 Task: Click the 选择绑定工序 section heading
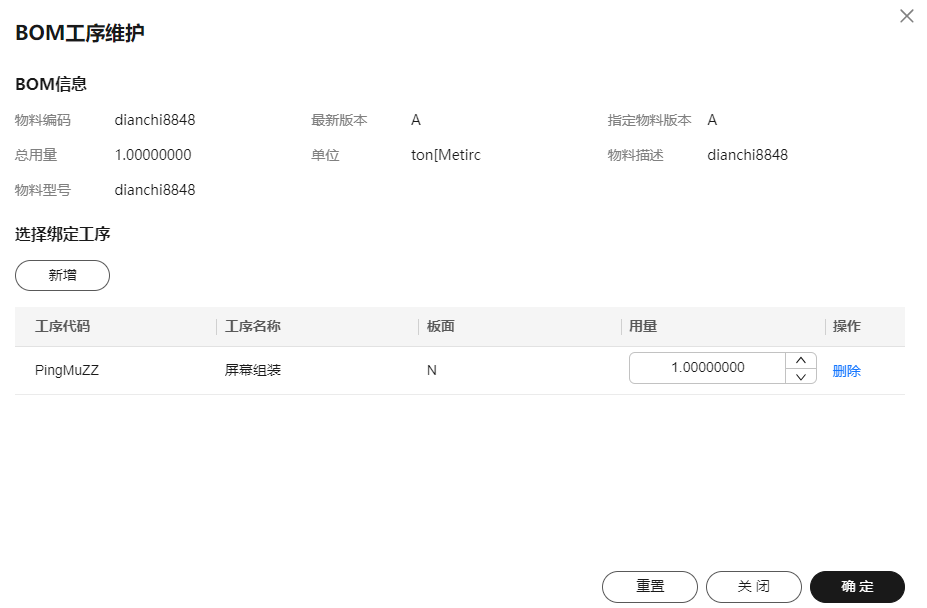pyautogui.click(x=63, y=234)
